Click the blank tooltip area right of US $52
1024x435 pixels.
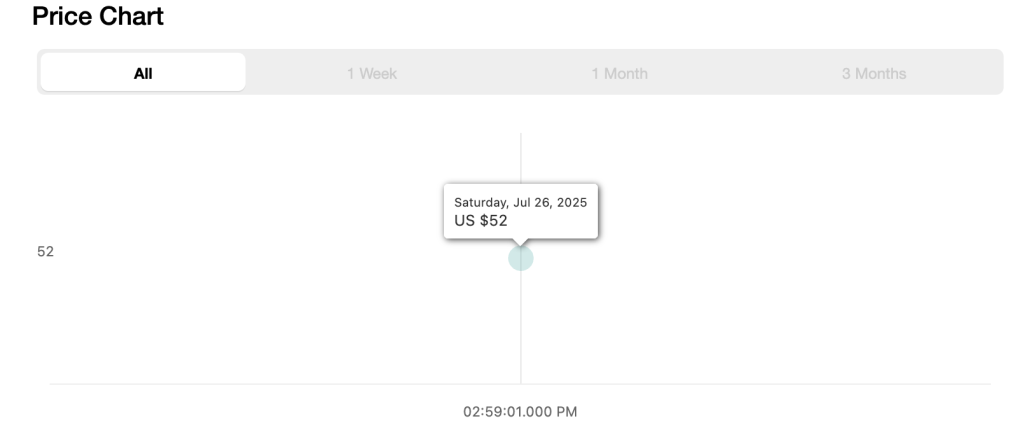[x=551, y=221]
